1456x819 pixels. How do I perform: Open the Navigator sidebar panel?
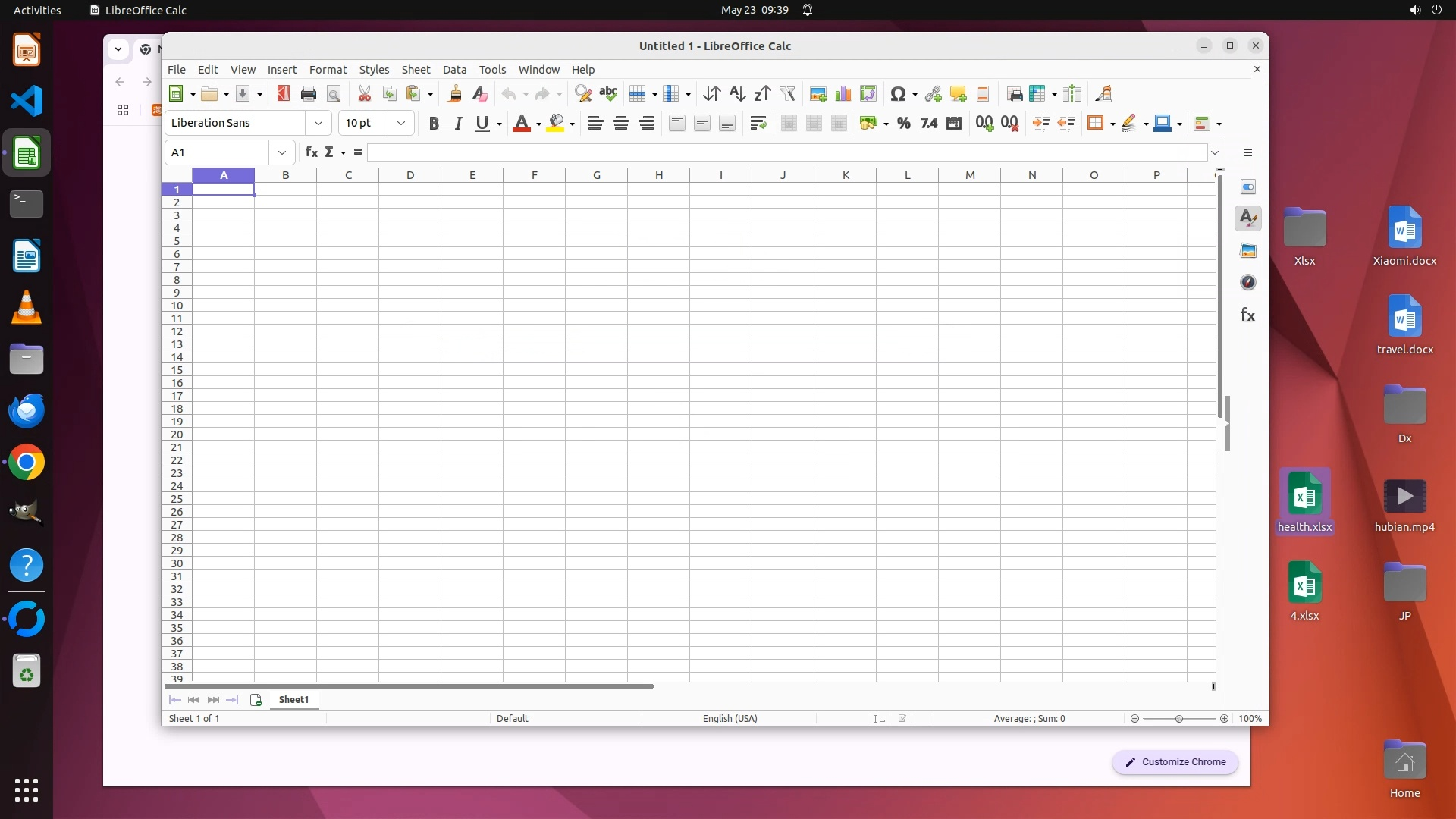pyautogui.click(x=1248, y=283)
